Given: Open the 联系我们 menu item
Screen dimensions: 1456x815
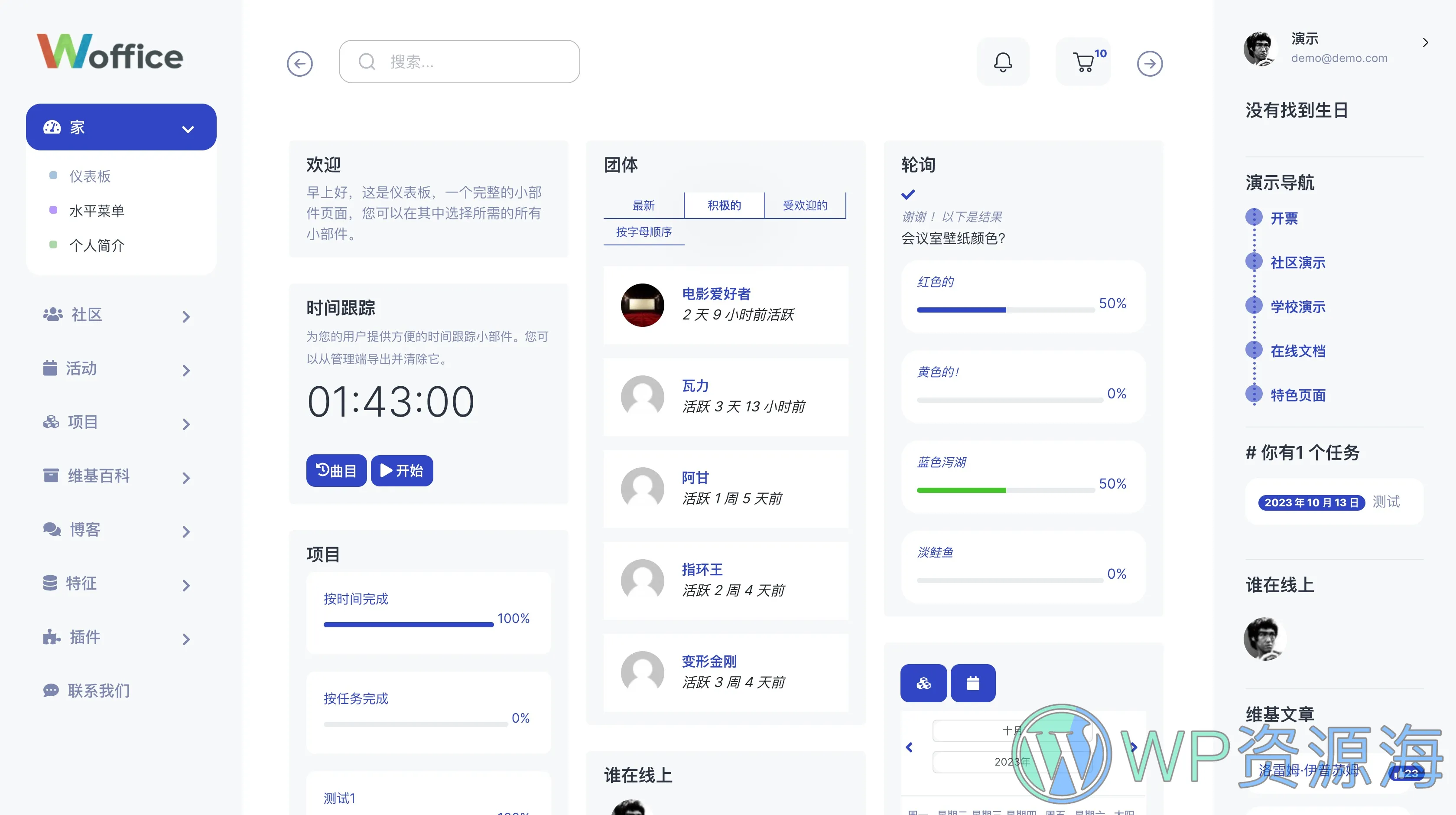Looking at the screenshot, I should (x=98, y=691).
